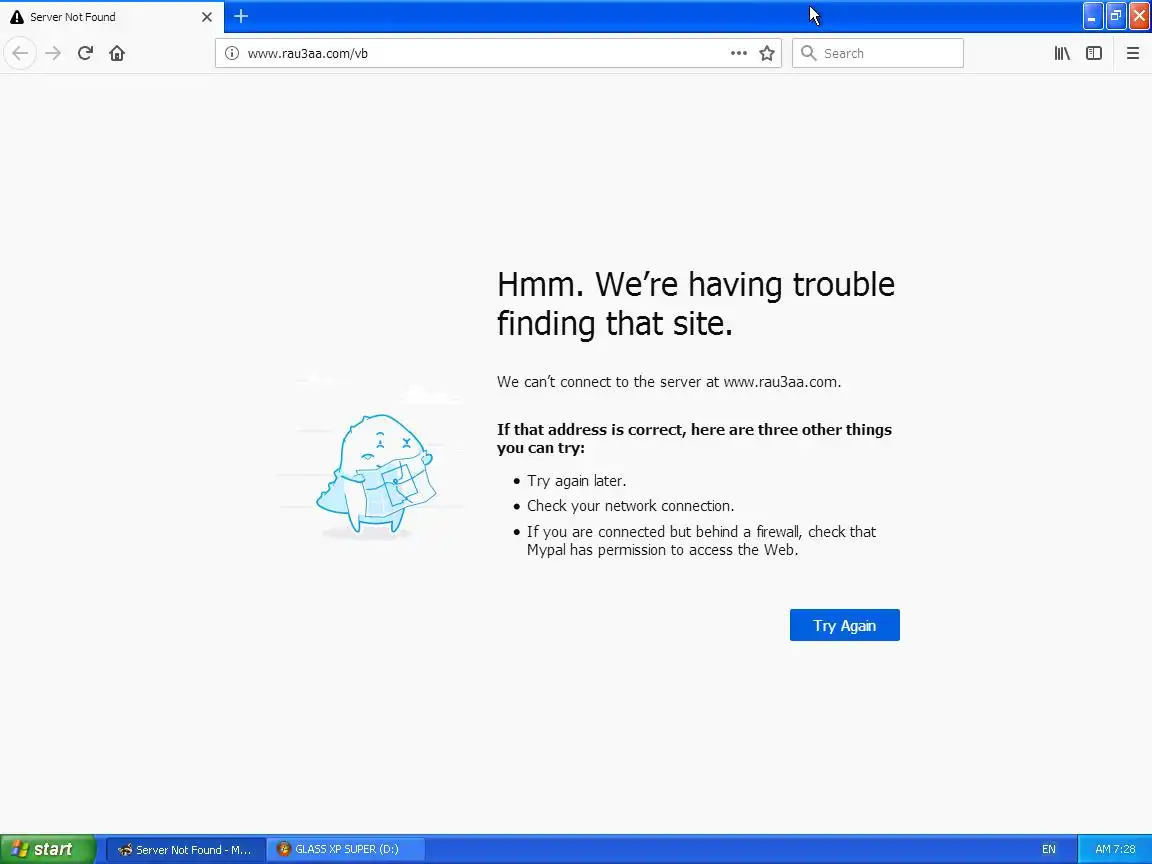This screenshot has width=1152, height=864.
Task: Select the Server Not Found tab
Action: [x=112, y=16]
